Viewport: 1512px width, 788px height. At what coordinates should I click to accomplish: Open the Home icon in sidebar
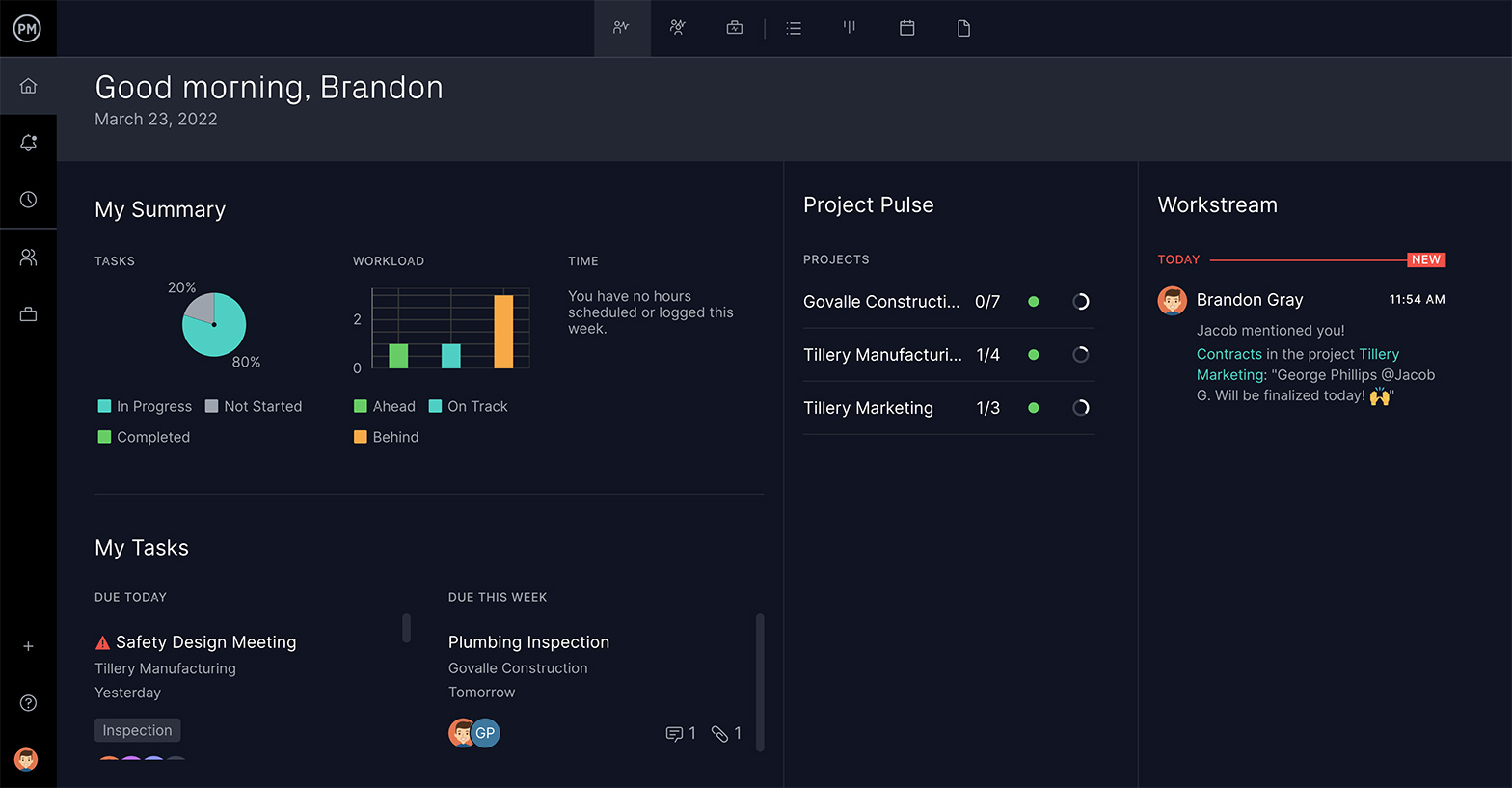tap(28, 86)
